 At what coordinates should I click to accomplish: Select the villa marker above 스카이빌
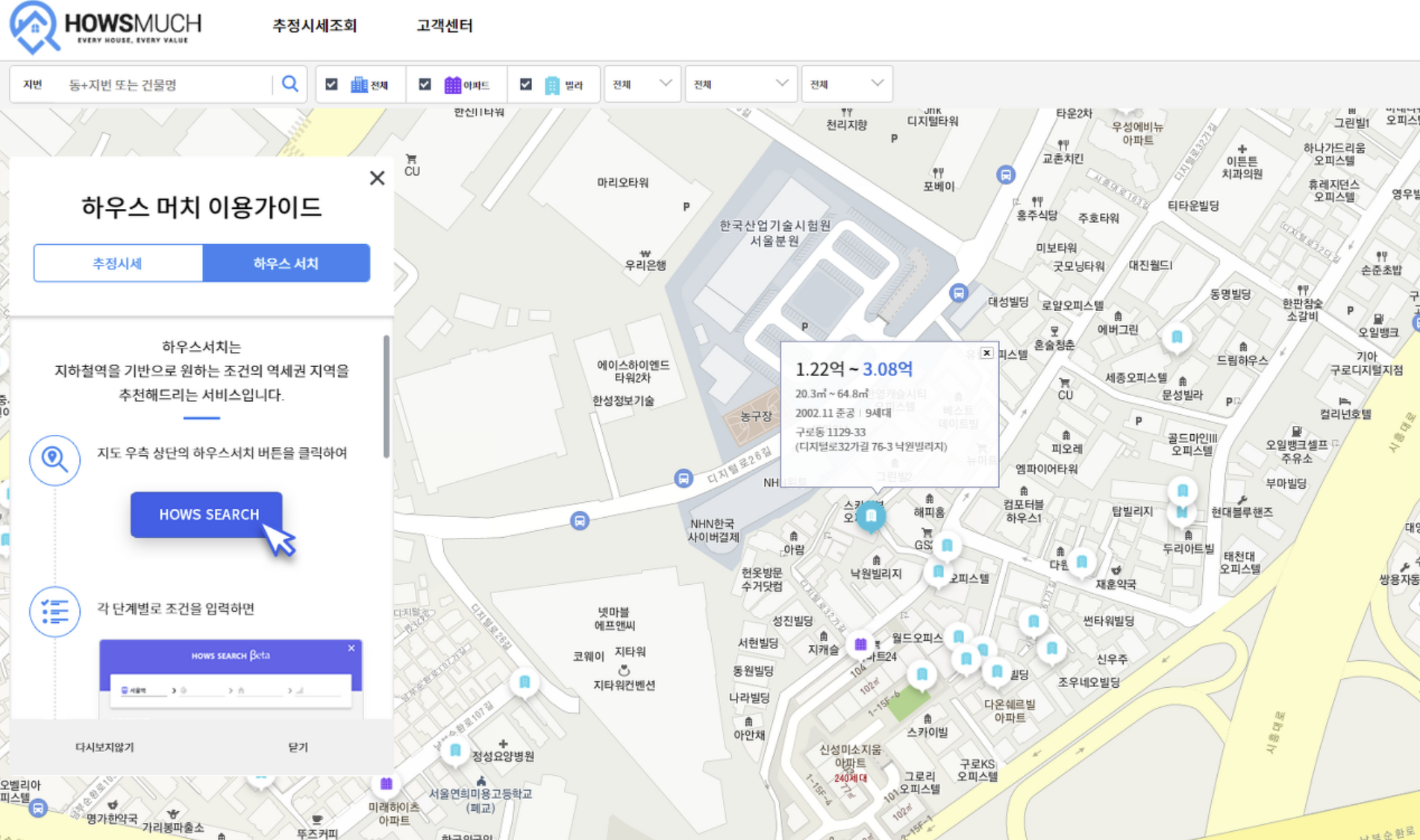922,675
